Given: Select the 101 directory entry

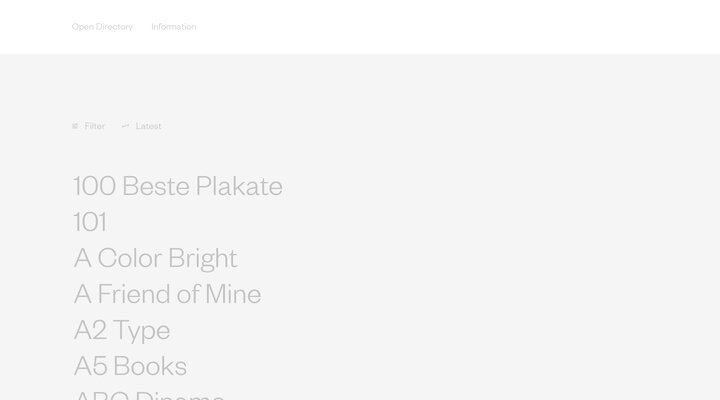Looking at the screenshot, I should click(x=90, y=222).
